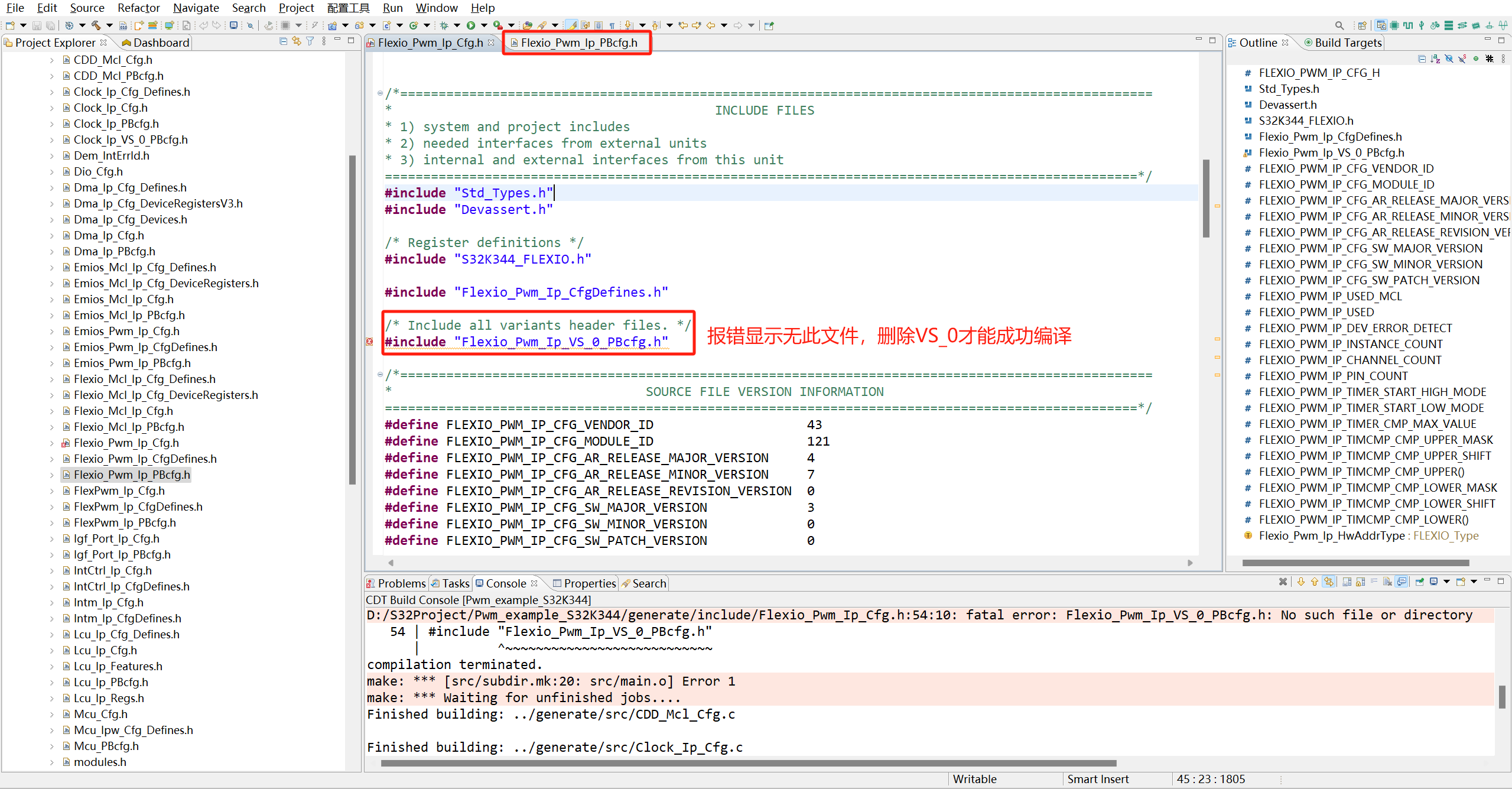Click the toolbar search magnifier icon
Screen dimensions: 1512x789
(1339, 25)
